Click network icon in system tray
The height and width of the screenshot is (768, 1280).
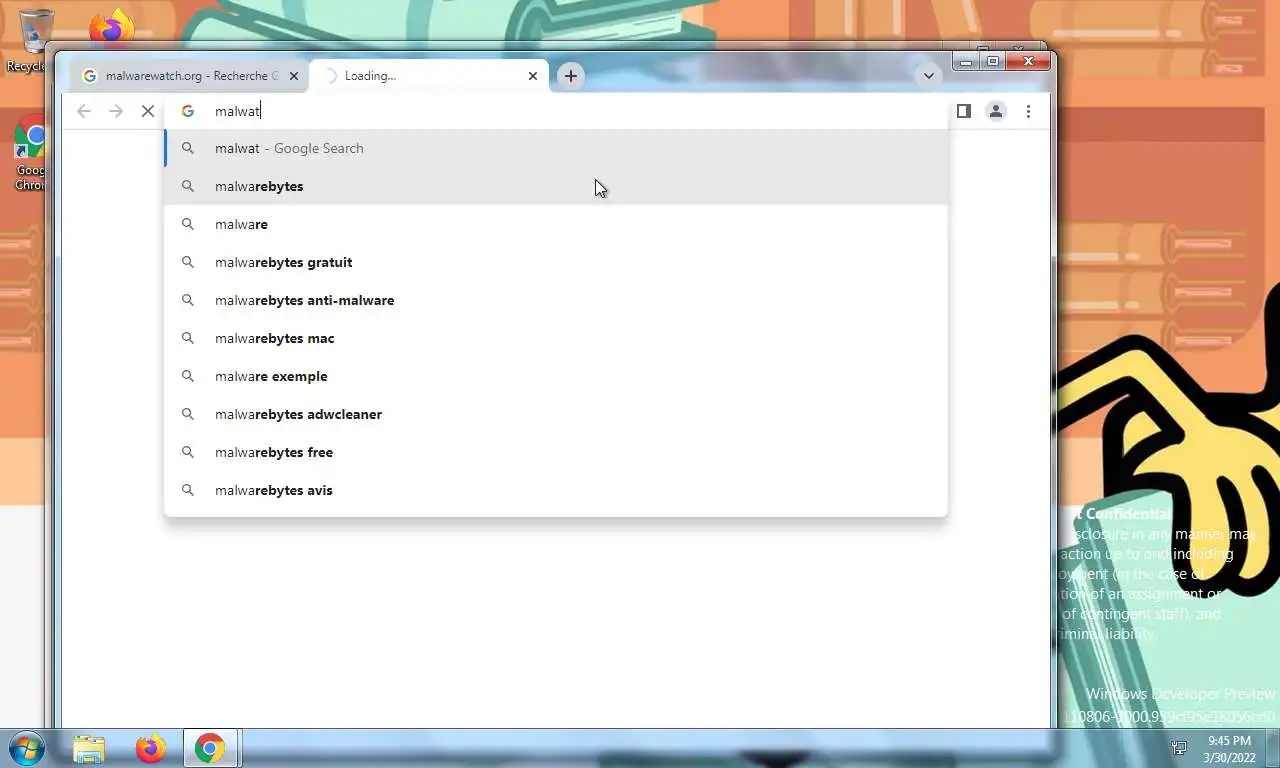click(1179, 748)
